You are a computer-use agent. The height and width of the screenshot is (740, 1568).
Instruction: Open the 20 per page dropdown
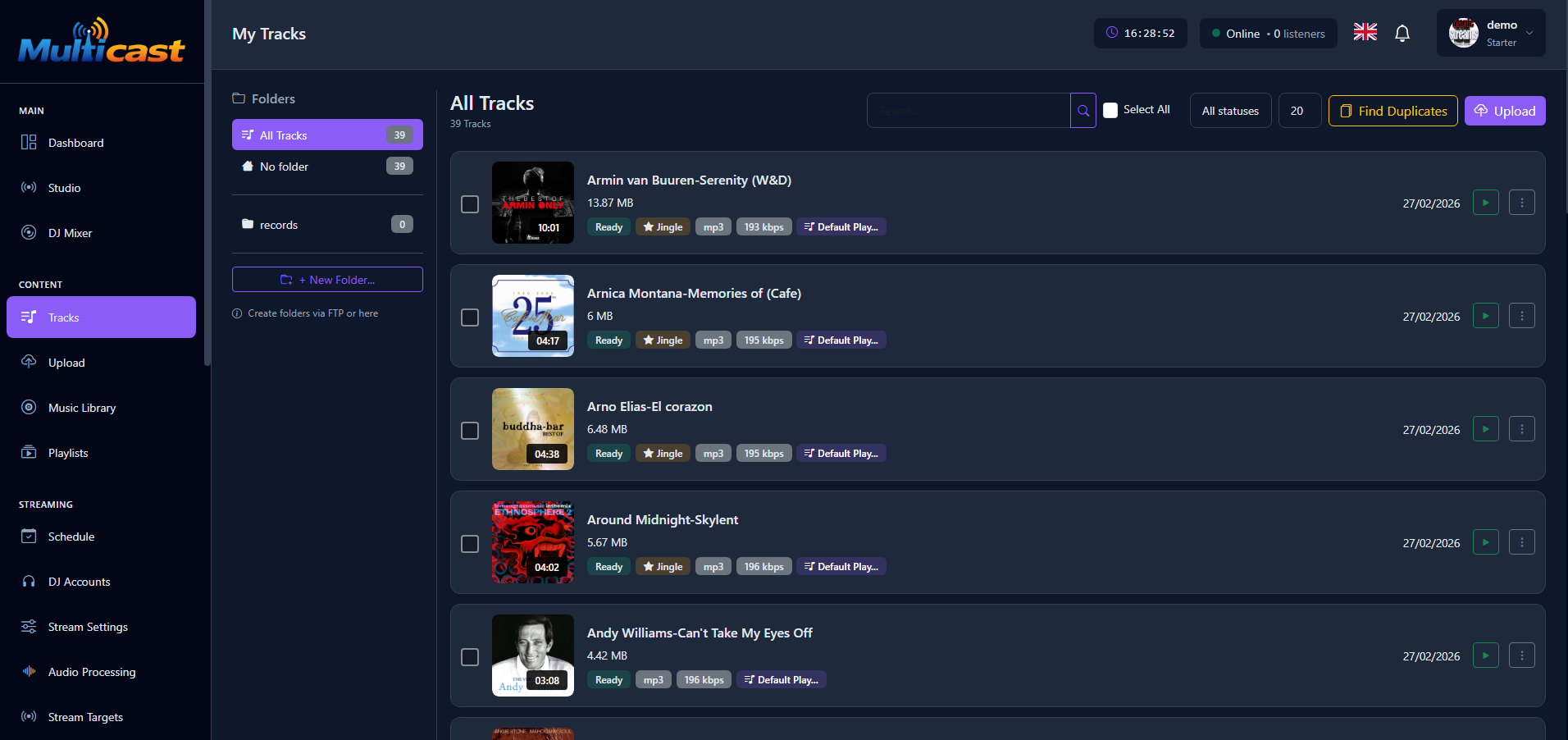1298,111
